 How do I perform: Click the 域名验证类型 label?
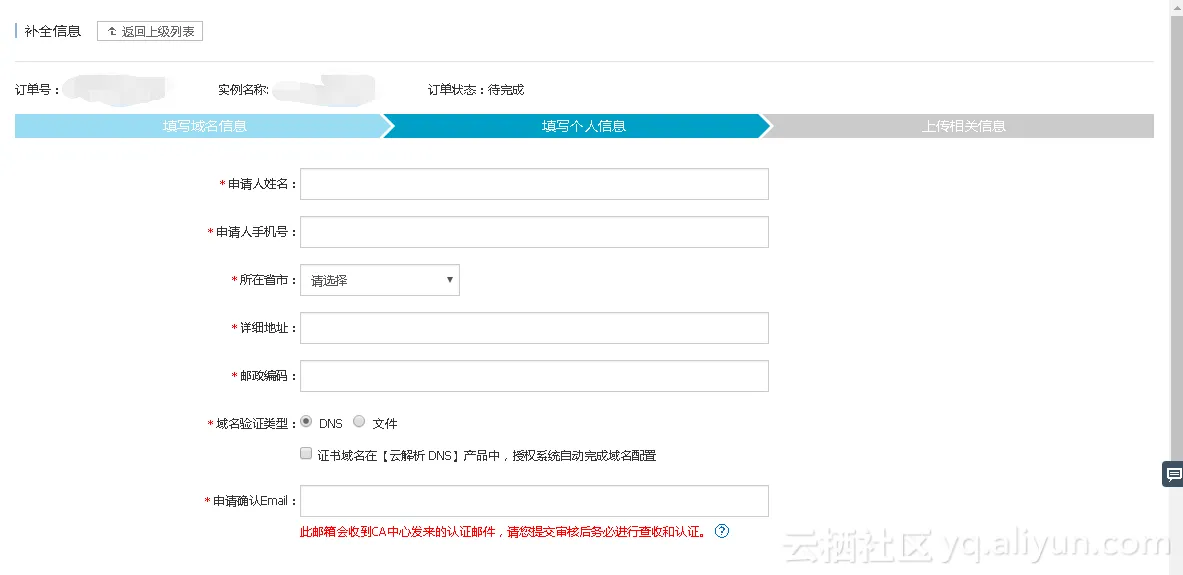[251, 424]
